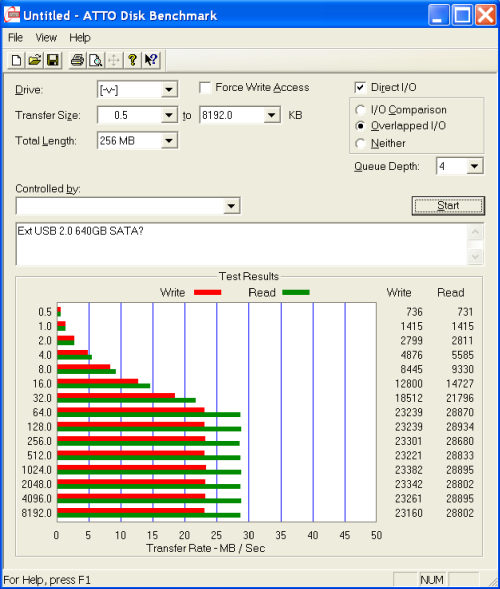
Task: Click the New document toolbar icon
Action: tap(16, 60)
